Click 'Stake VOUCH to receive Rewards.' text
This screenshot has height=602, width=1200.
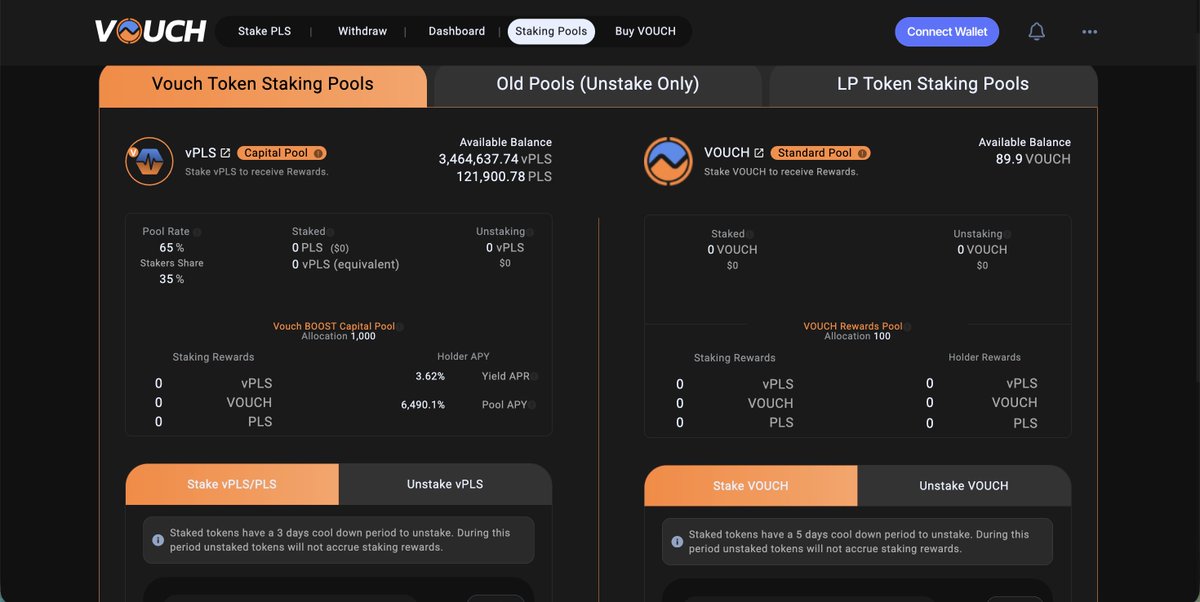click(x=781, y=172)
